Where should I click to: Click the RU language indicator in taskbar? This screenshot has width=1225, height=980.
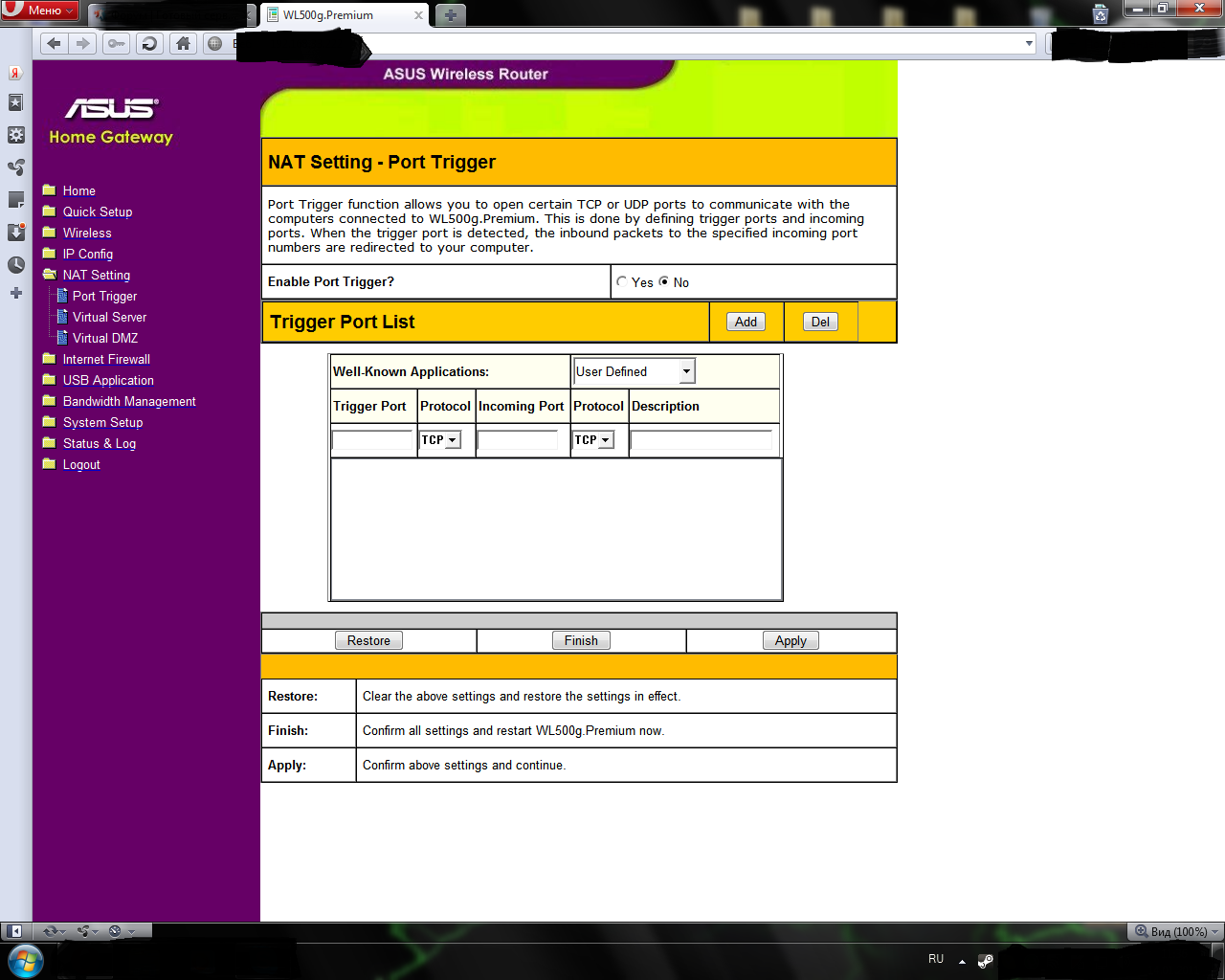[x=936, y=959]
